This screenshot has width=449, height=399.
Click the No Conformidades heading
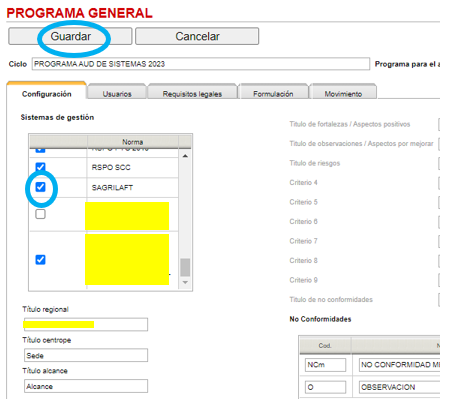320,319
